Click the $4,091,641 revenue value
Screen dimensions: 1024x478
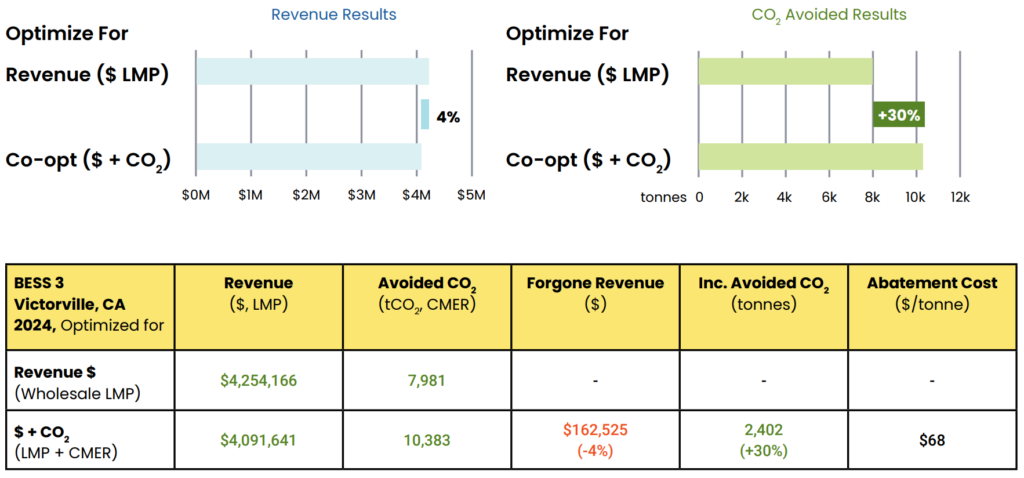tap(258, 438)
